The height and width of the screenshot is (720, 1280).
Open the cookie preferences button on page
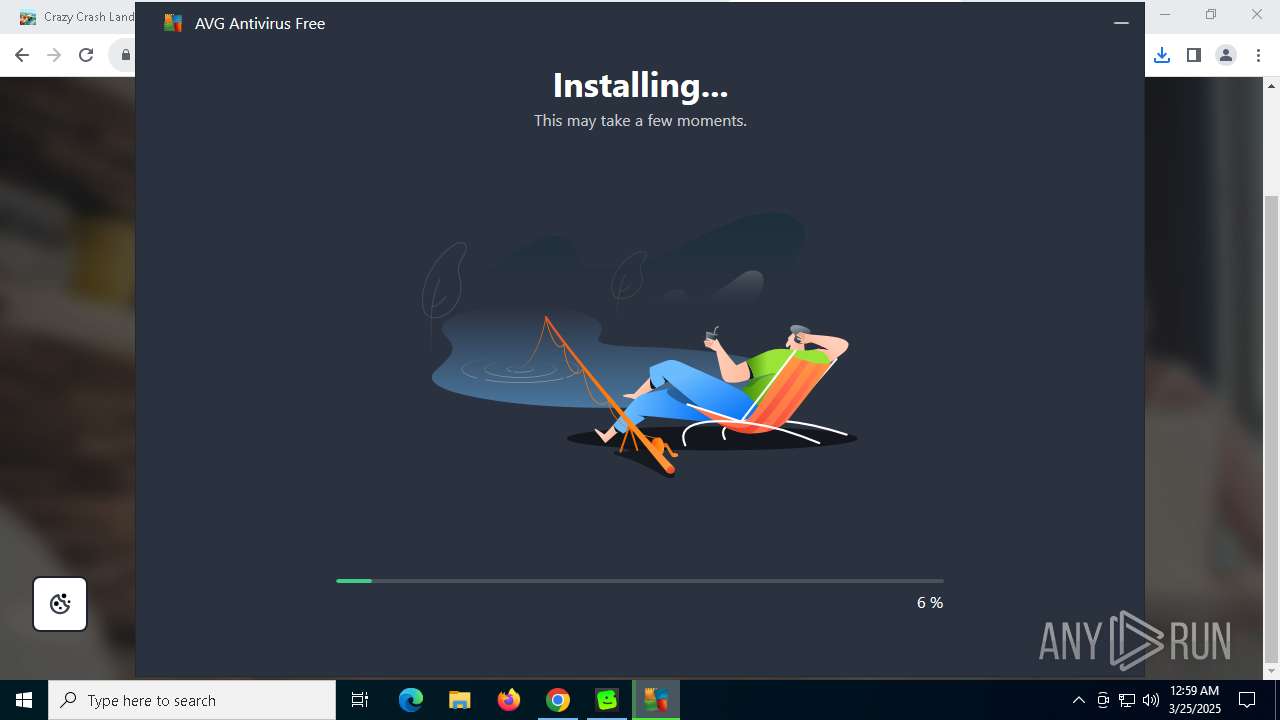[60, 604]
